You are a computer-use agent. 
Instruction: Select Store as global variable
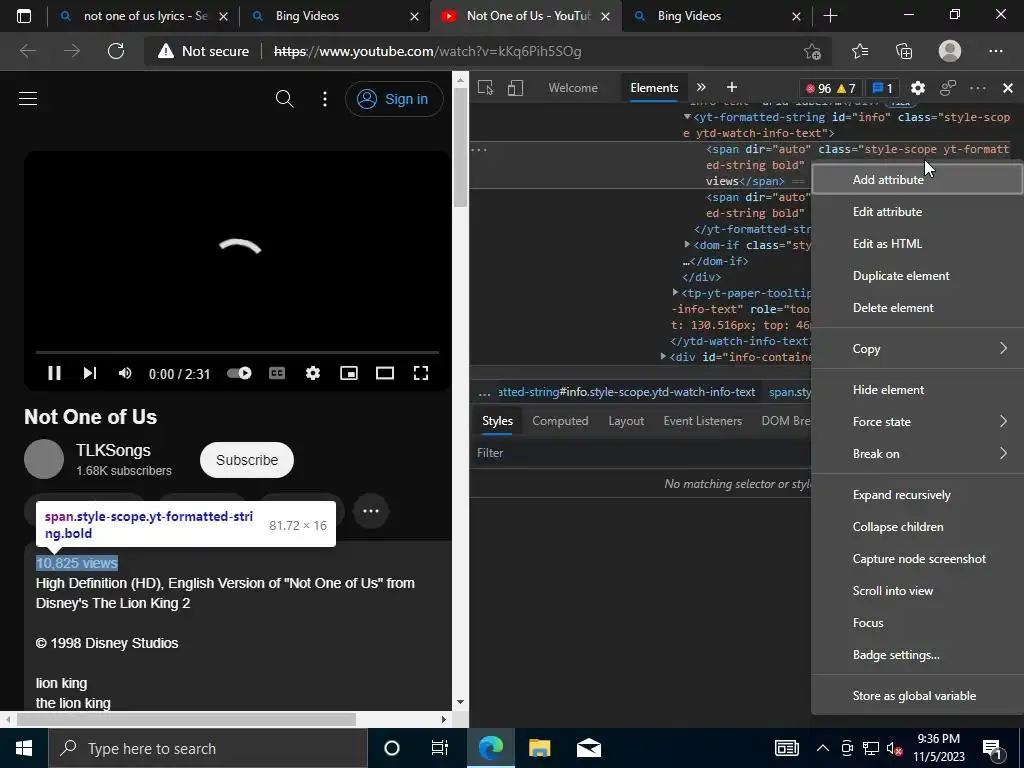tap(917, 696)
